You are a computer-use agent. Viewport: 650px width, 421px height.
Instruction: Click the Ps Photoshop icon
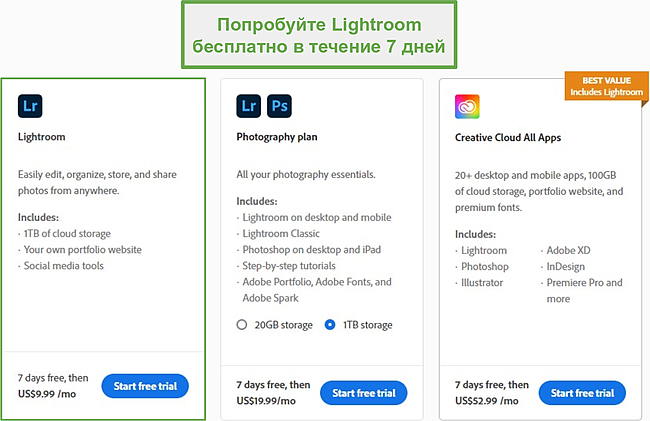pyautogui.click(x=279, y=106)
